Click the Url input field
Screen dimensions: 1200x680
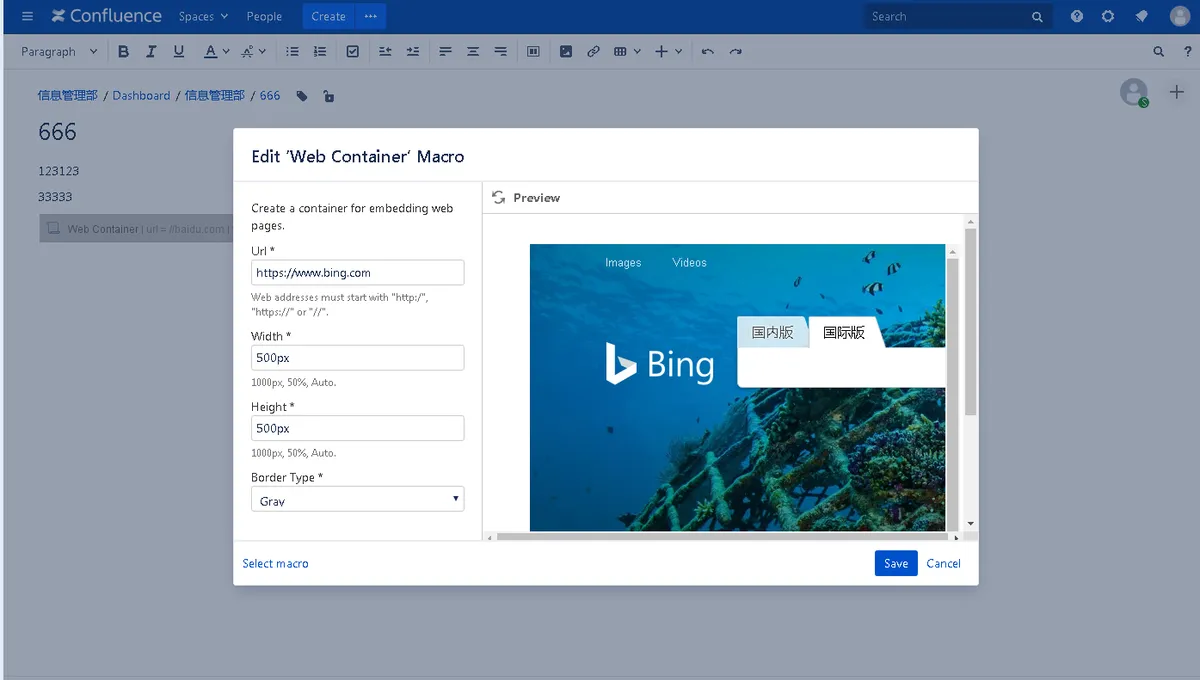(x=357, y=272)
